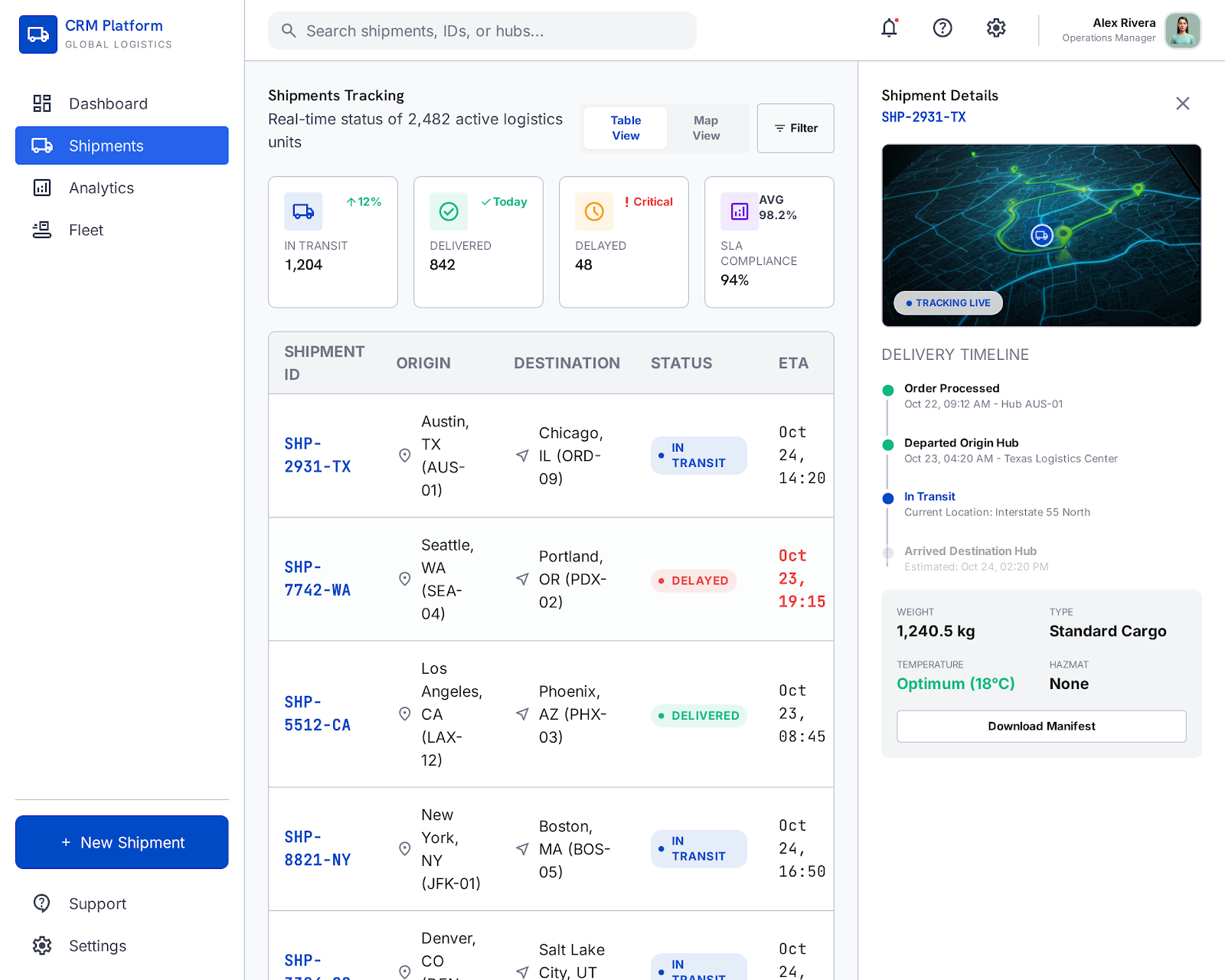
Task: Click the Critical alert label
Action: 648,202
